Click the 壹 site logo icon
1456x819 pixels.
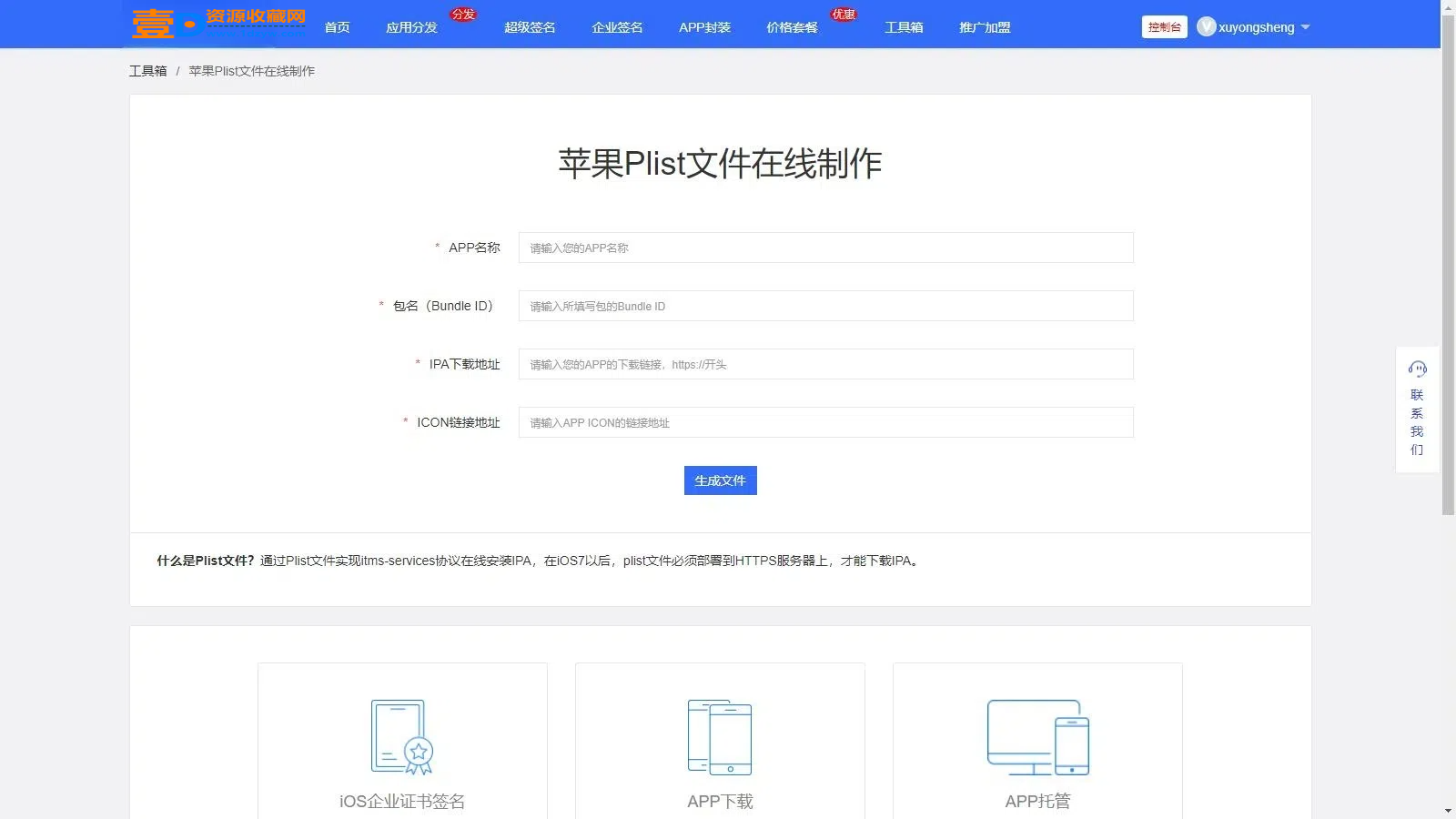[155, 23]
